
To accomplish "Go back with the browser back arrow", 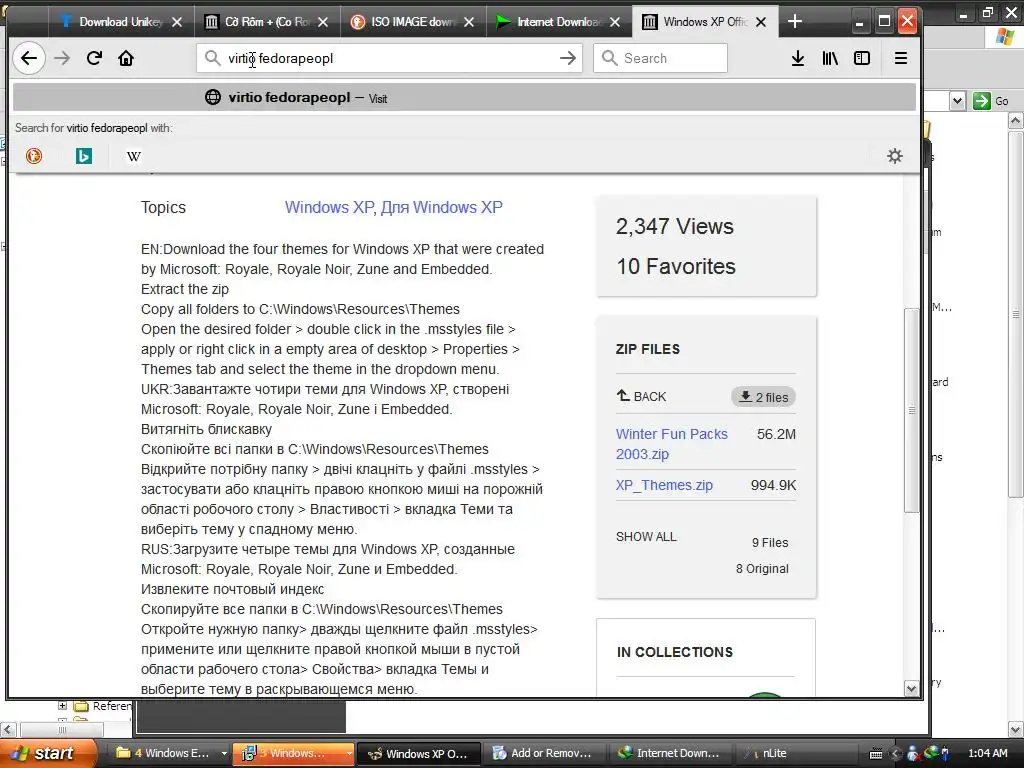I will (x=29, y=58).
